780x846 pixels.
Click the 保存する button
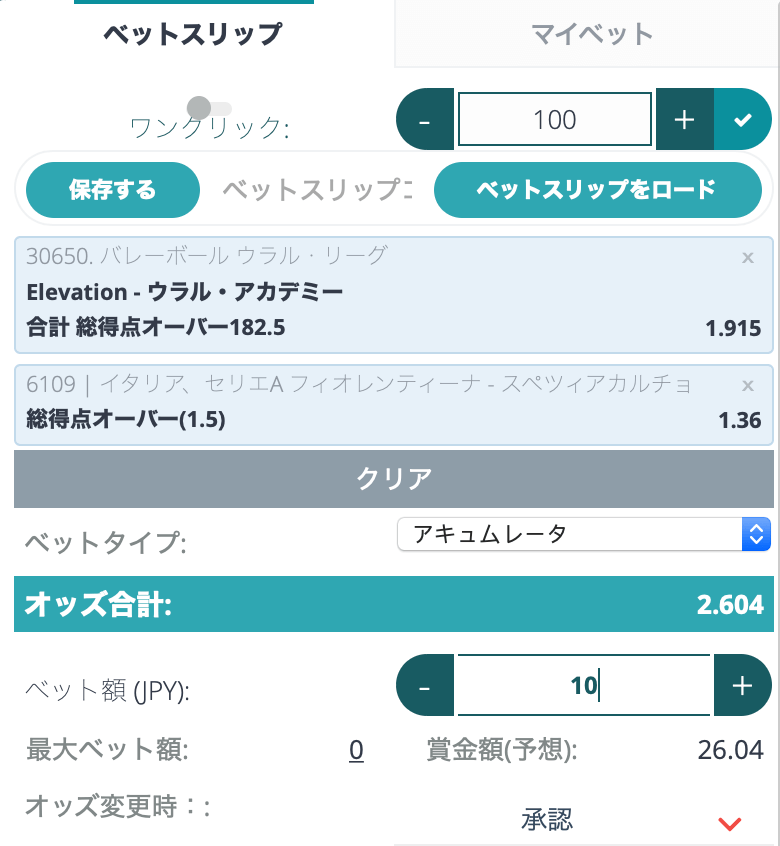(113, 190)
